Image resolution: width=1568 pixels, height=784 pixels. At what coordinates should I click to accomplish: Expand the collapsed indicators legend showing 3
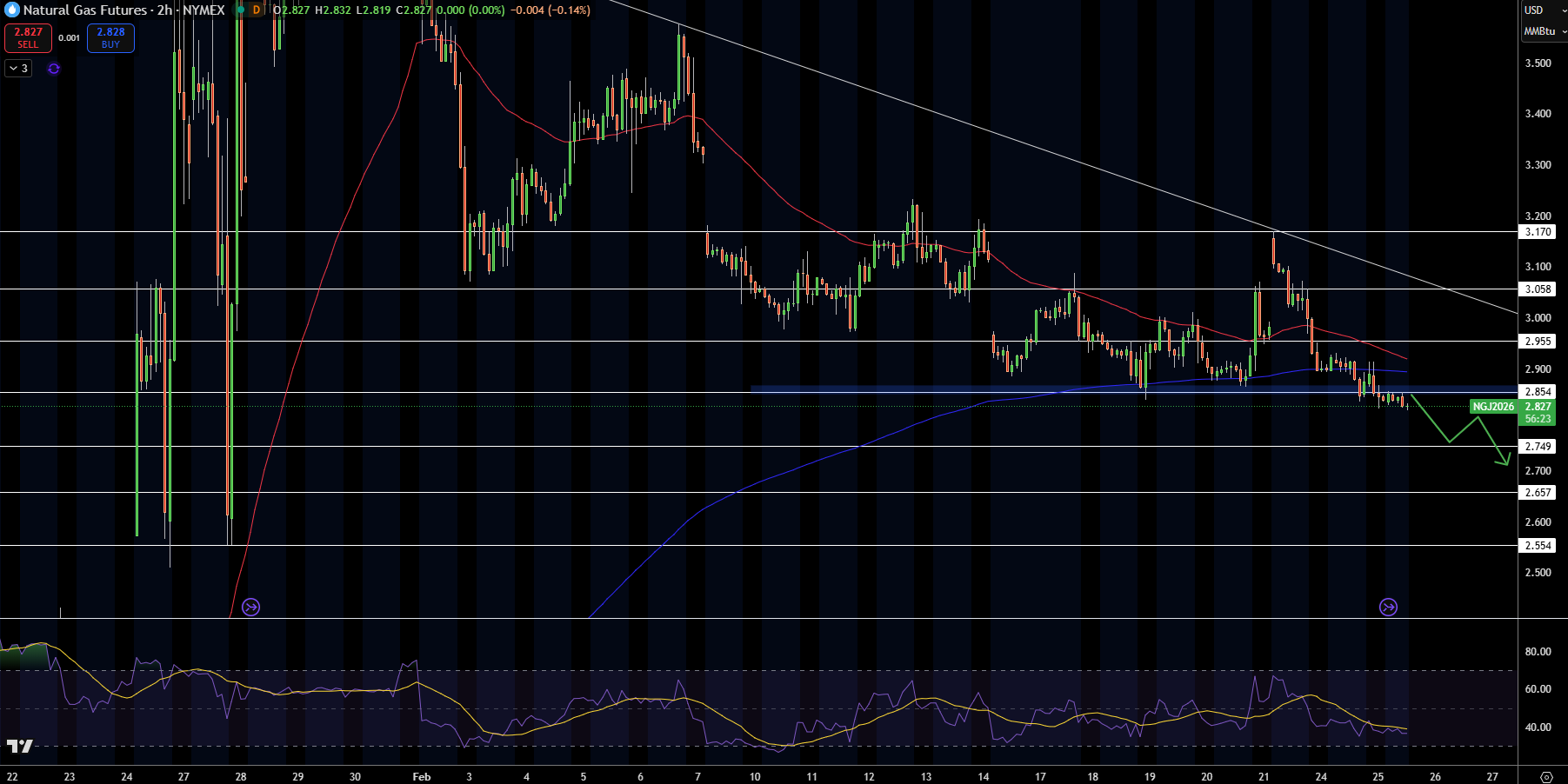pyautogui.click(x=18, y=69)
